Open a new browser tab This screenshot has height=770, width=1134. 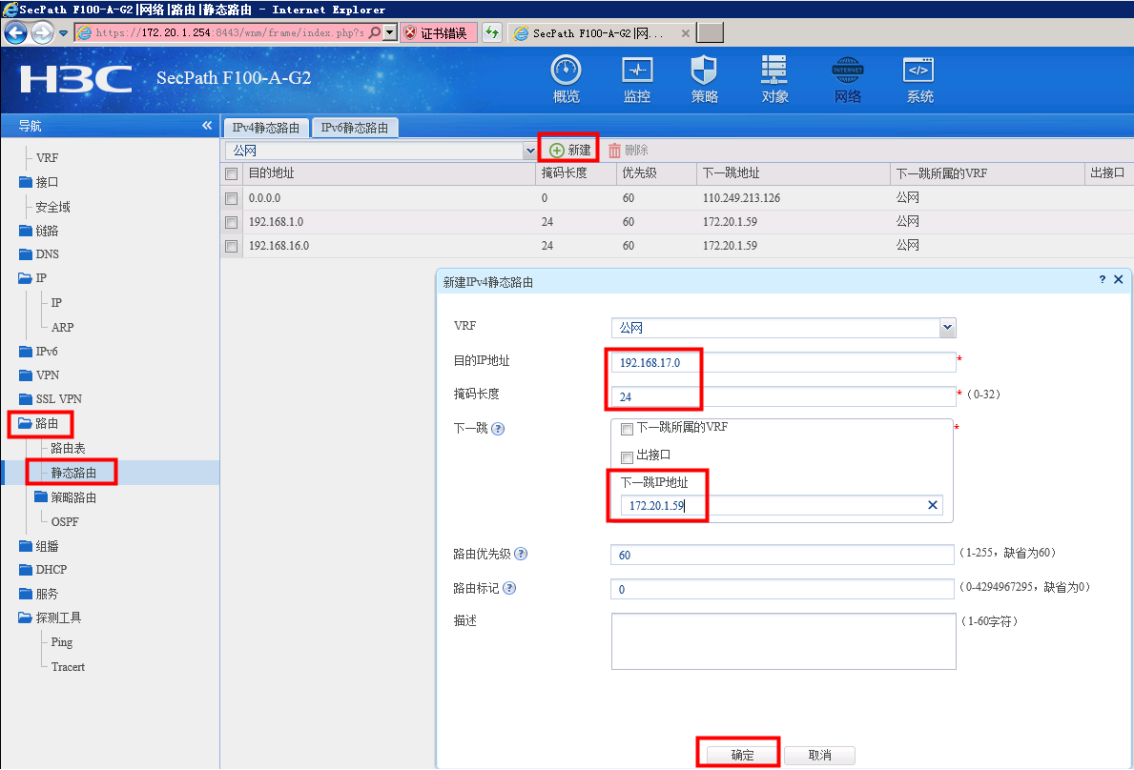tap(709, 33)
